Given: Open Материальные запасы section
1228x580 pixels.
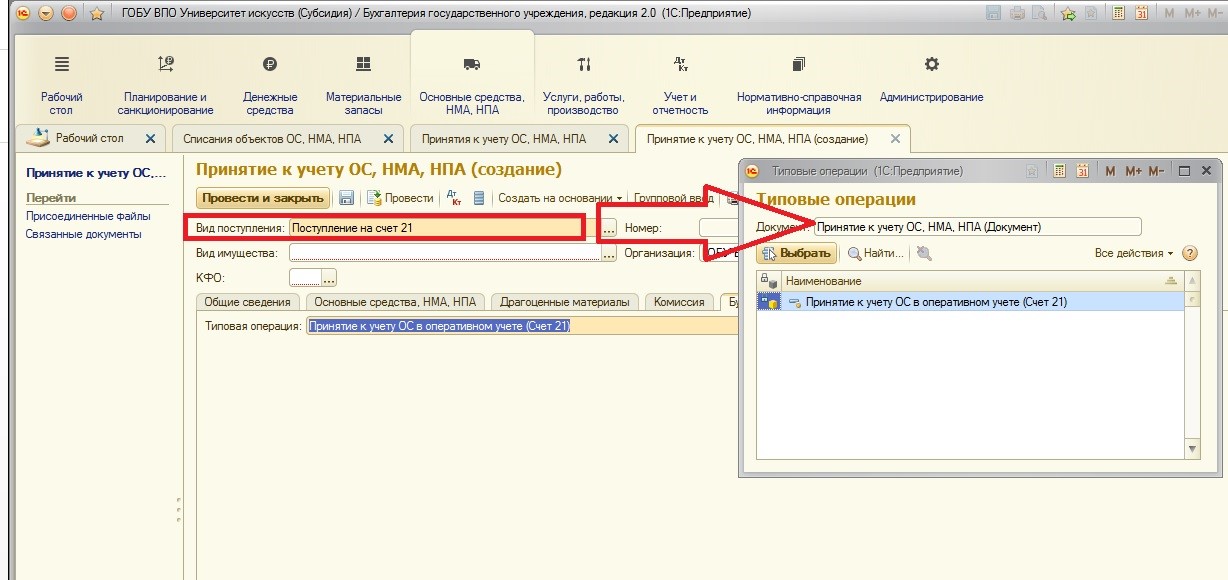Looking at the screenshot, I should click(x=363, y=86).
